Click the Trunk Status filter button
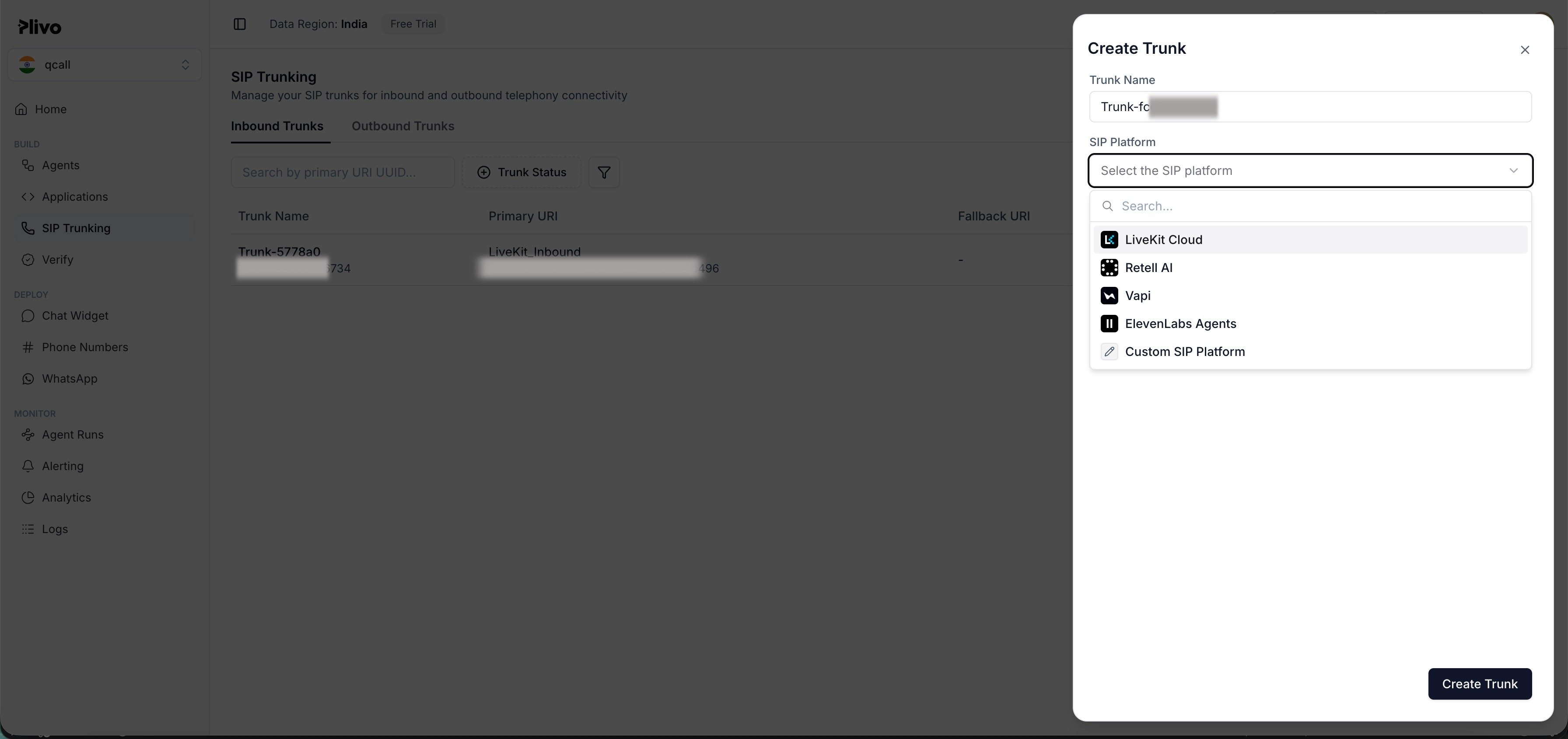 point(521,172)
